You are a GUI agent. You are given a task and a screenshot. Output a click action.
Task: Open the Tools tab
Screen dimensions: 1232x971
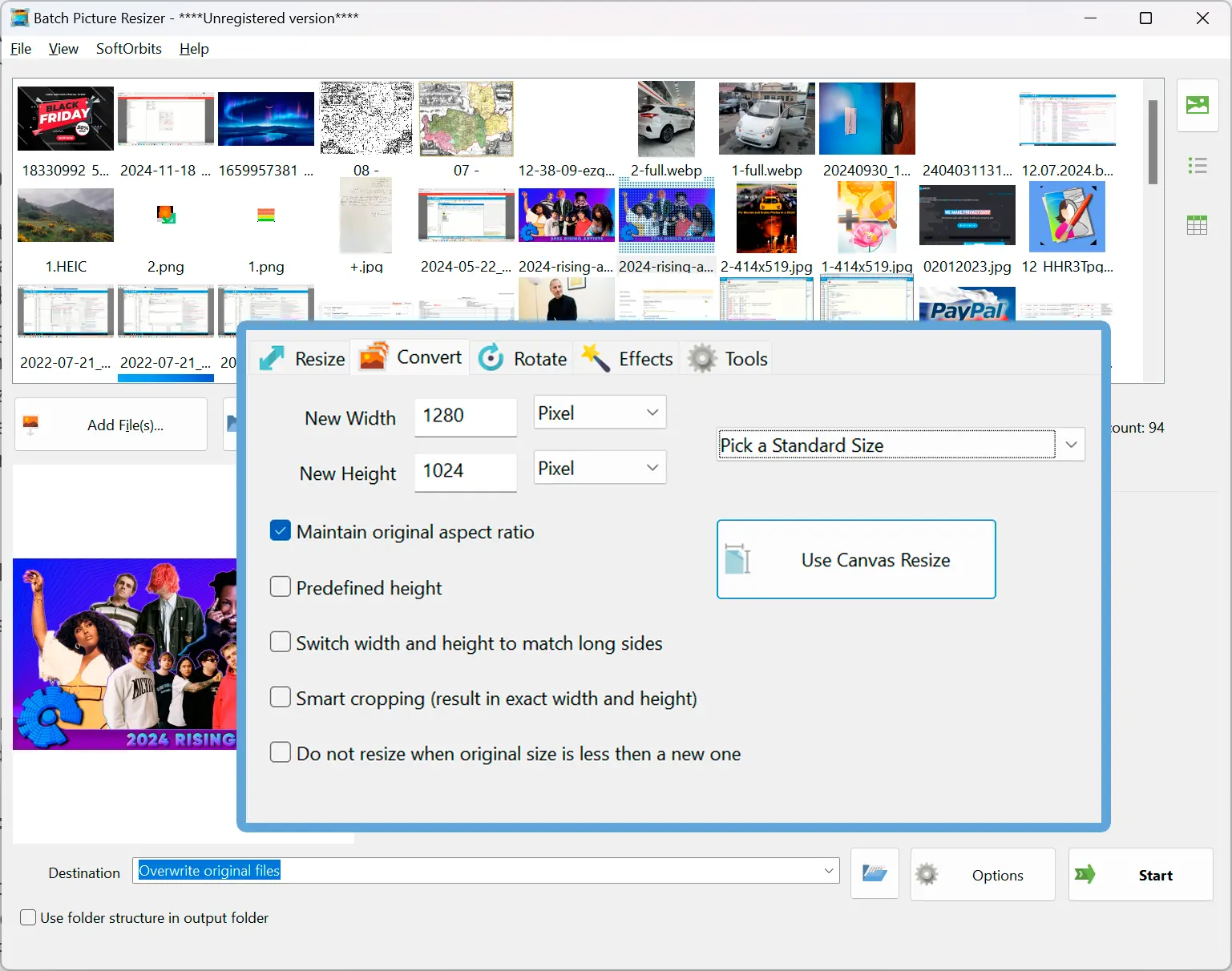[x=728, y=358]
